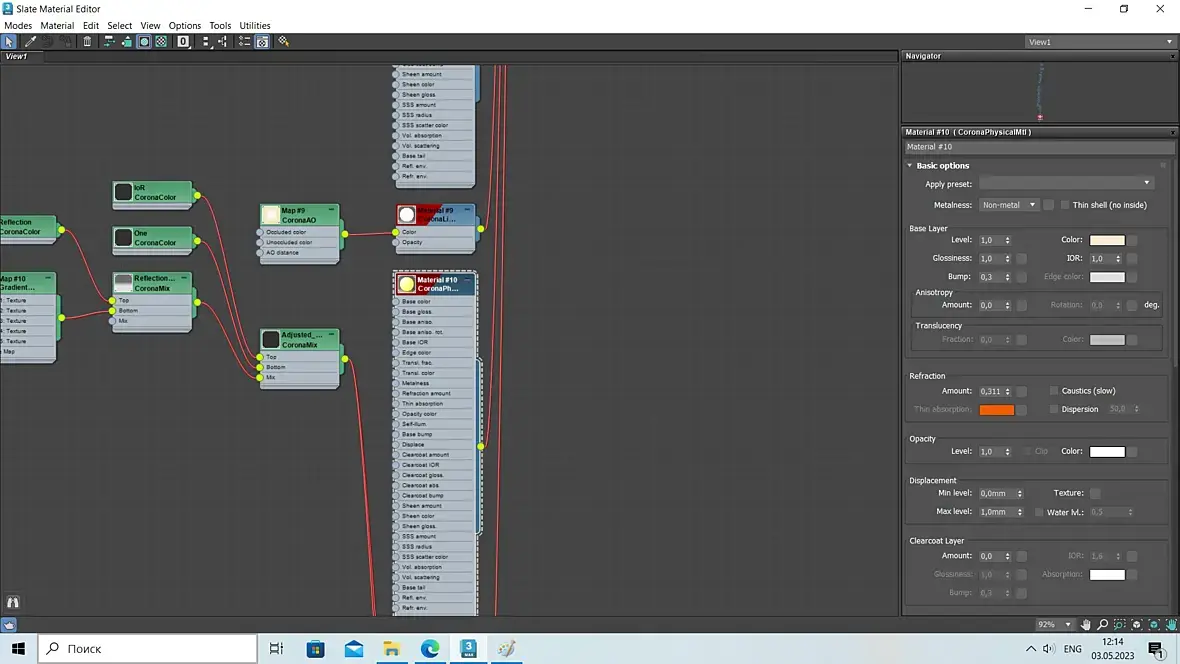Open the Metalness Non-metal dropdown
Viewport: 1180px width, 664px height.
coord(1008,205)
